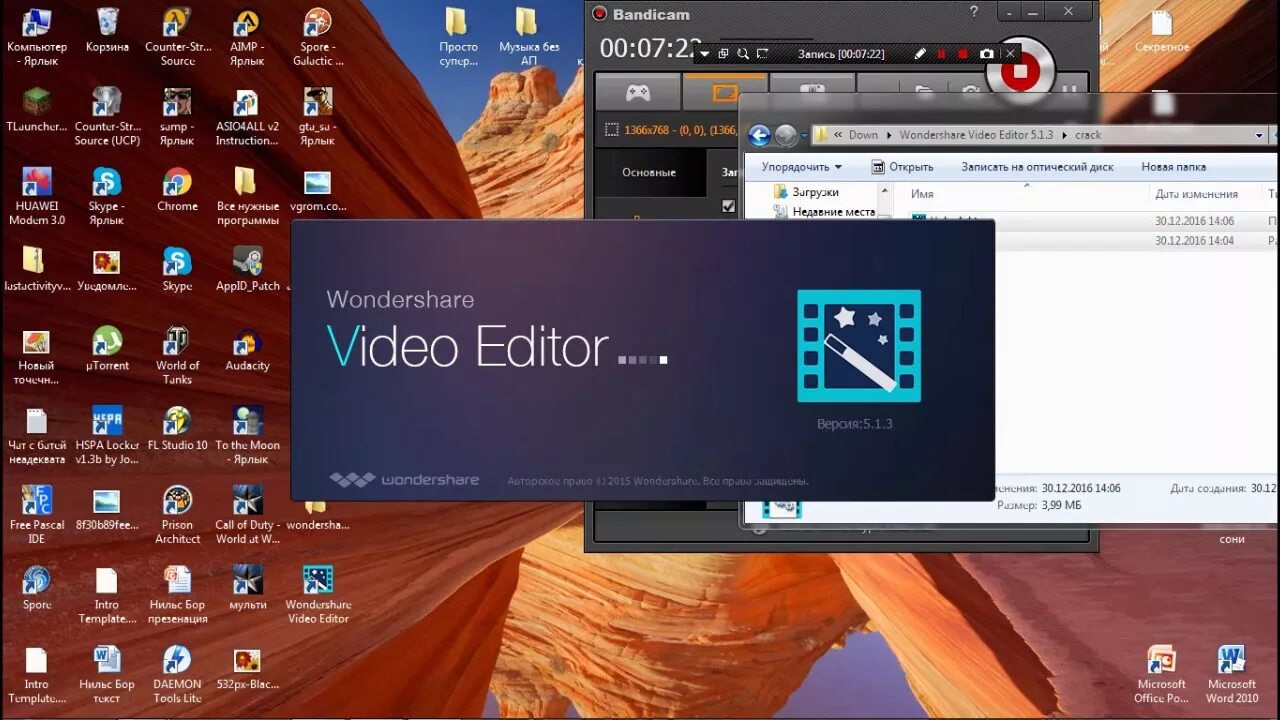Screen dimensions: 1280x720
Task: Open the Все нужные программы folder
Action: 247,196
